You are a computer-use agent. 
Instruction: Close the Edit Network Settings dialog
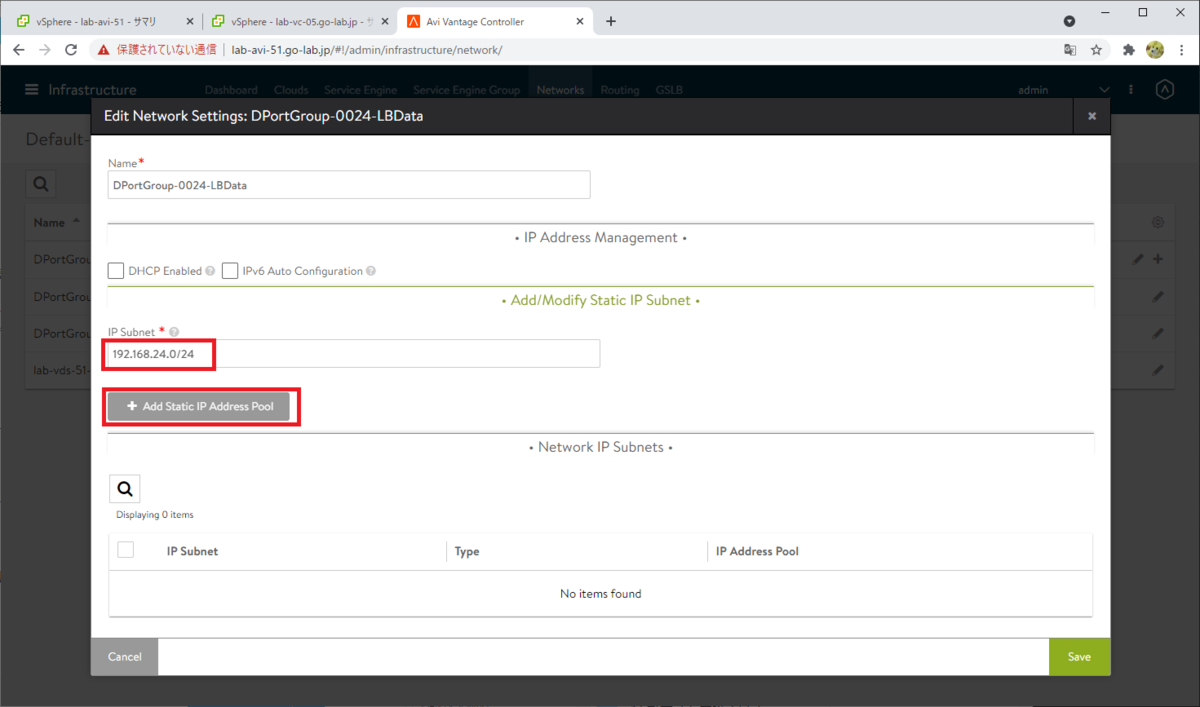pos(1092,116)
